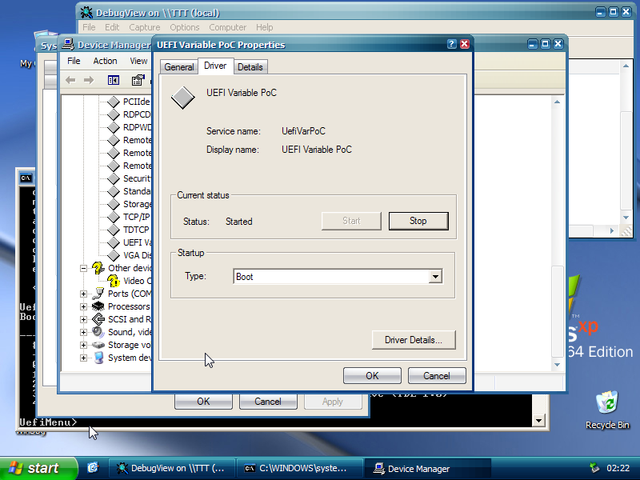Open the Startup Type dropdown

coord(436,276)
